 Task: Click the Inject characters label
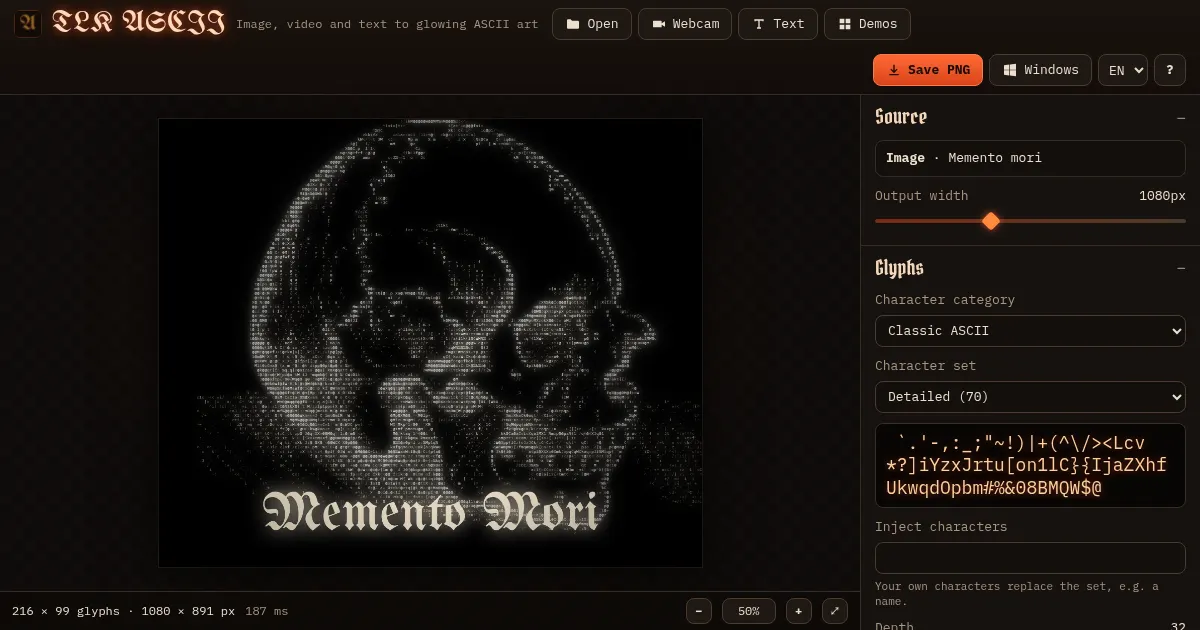pos(941,527)
